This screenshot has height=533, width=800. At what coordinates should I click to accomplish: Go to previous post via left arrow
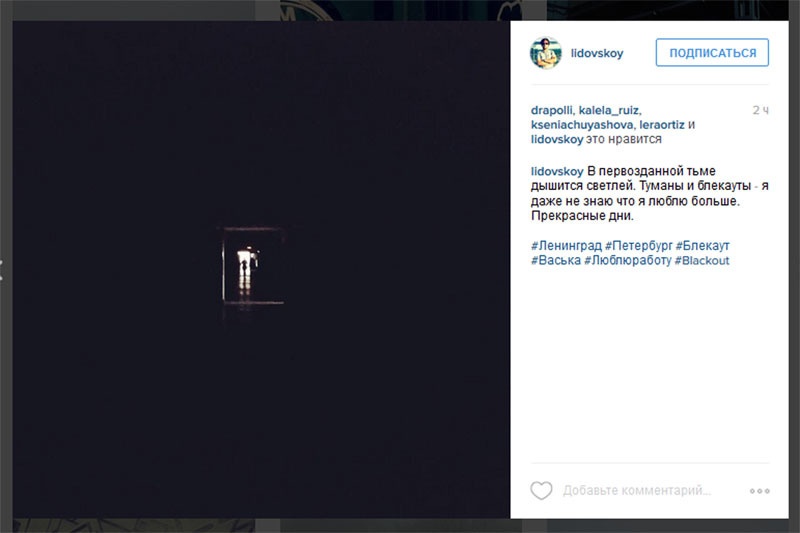[x=2, y=269]
